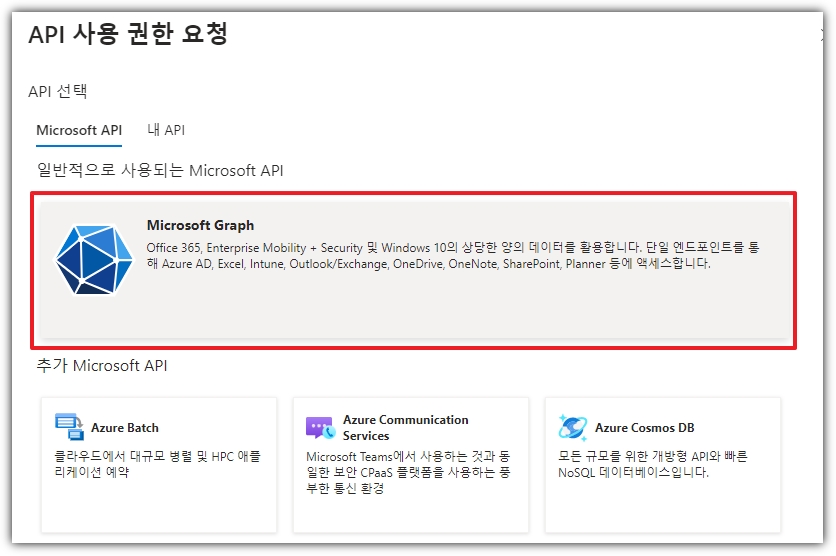Screen dimensions: 836x556
Task: Click the Azure Batch icon
Action: pyautogui.click(x=69, y=427)
